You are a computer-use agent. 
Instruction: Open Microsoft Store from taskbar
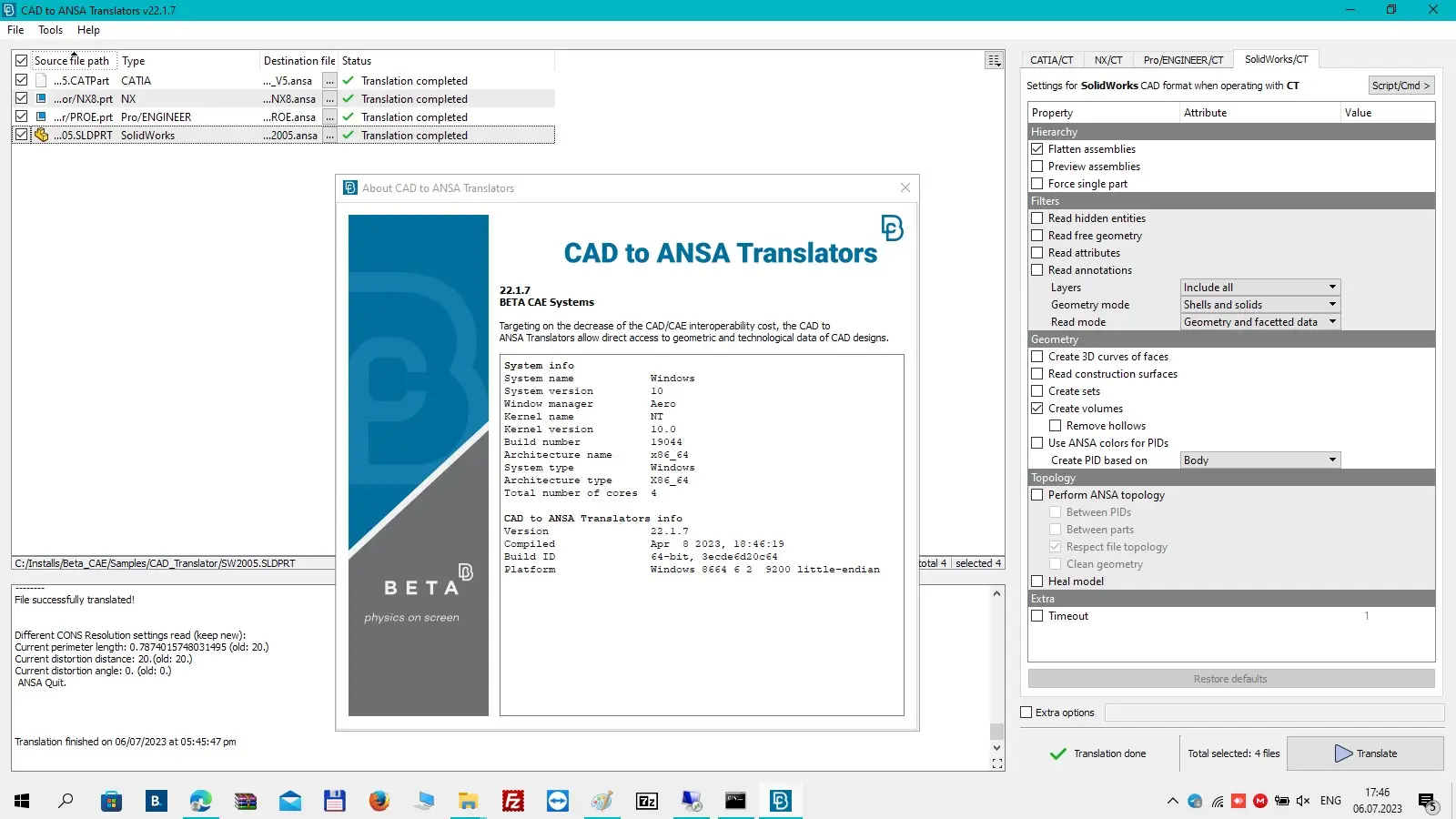click(111, 801)
